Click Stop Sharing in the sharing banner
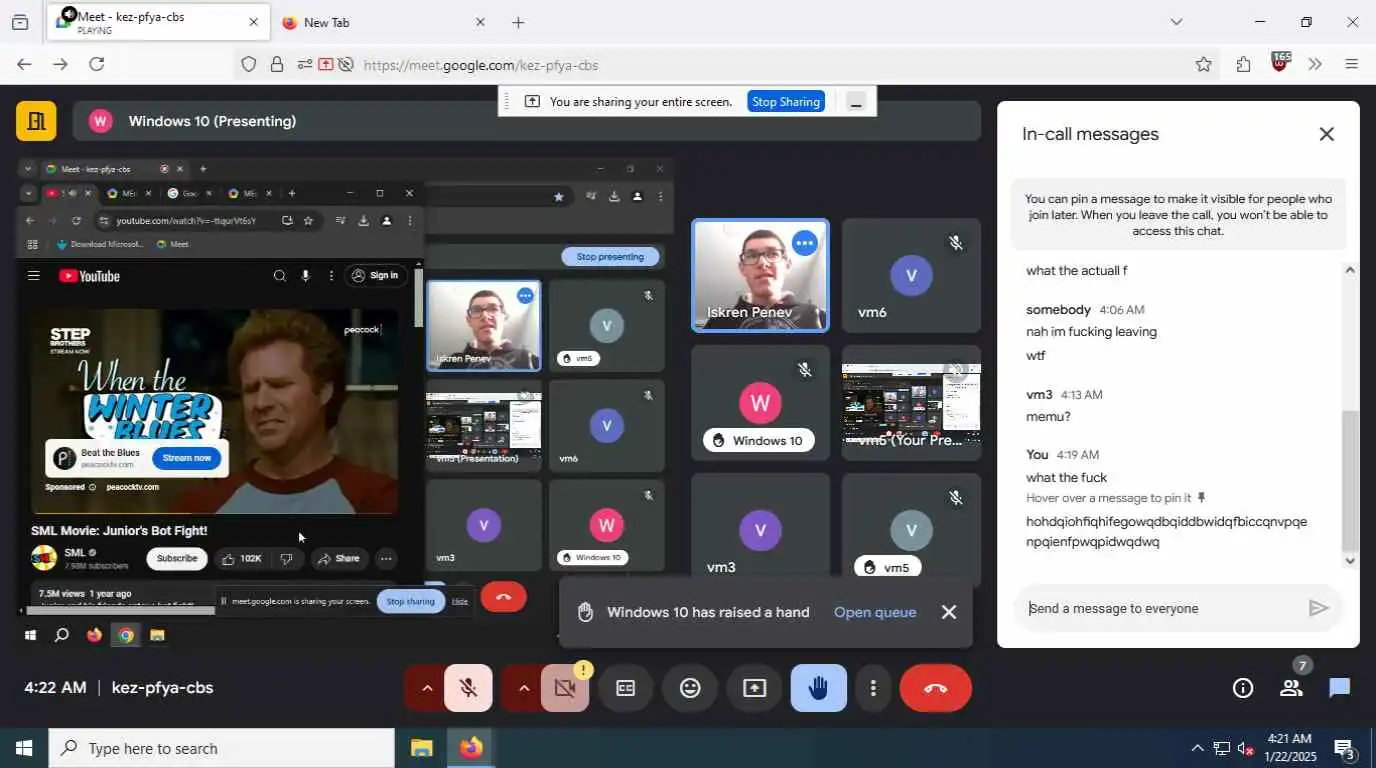This screenshot has width=1376, height=768. [x=786, y=101]
